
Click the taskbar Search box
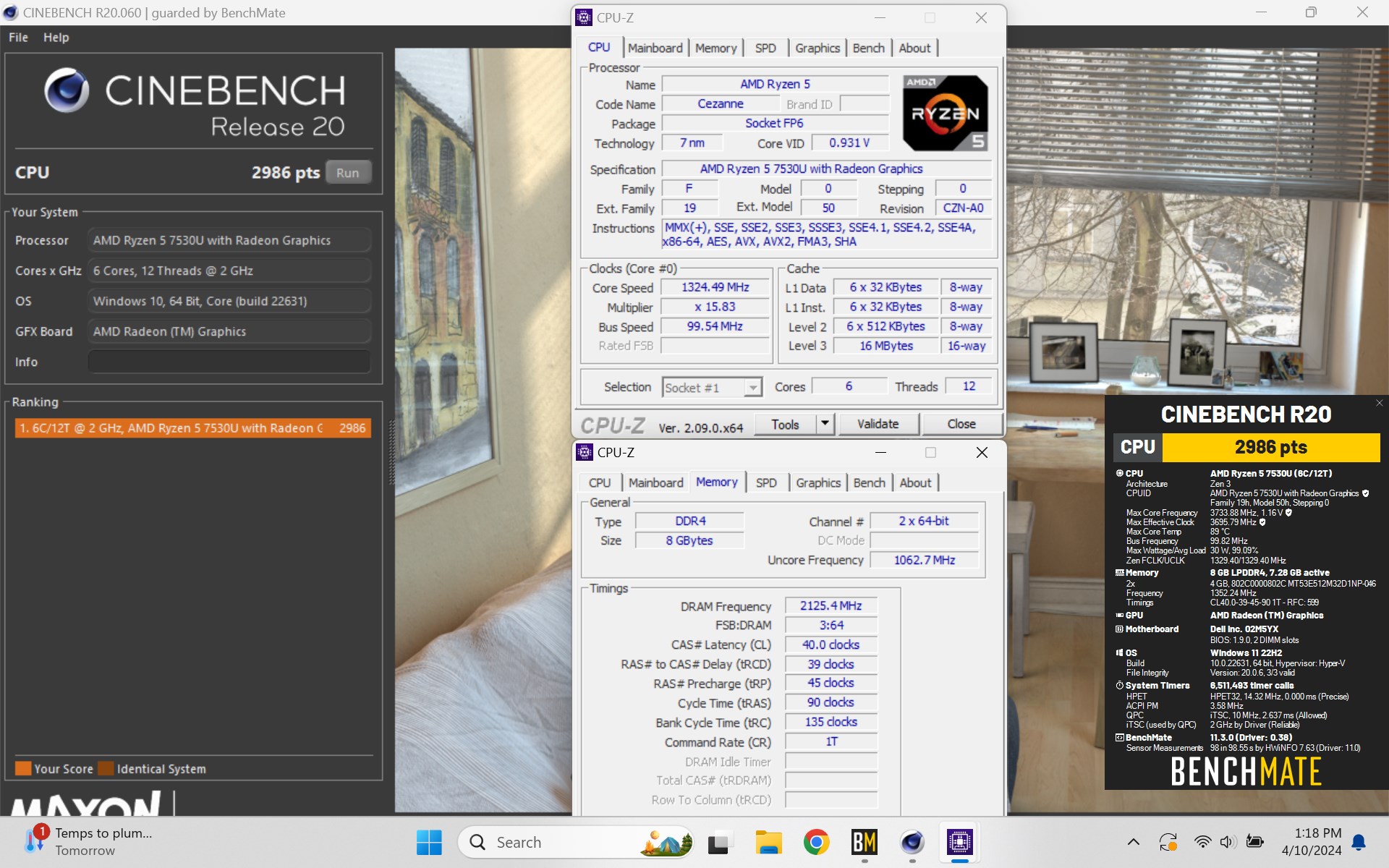[x=576, y=842]
